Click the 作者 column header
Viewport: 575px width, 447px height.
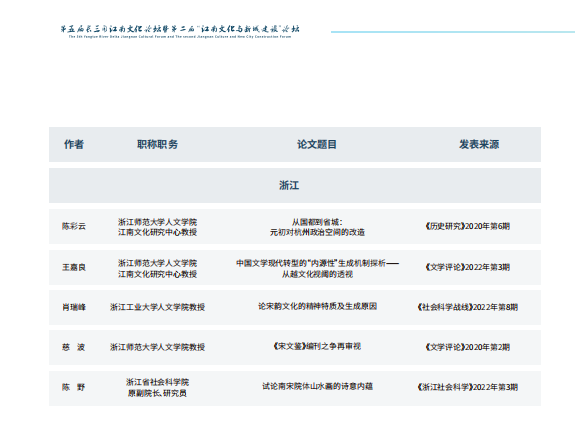coord(74,144)
